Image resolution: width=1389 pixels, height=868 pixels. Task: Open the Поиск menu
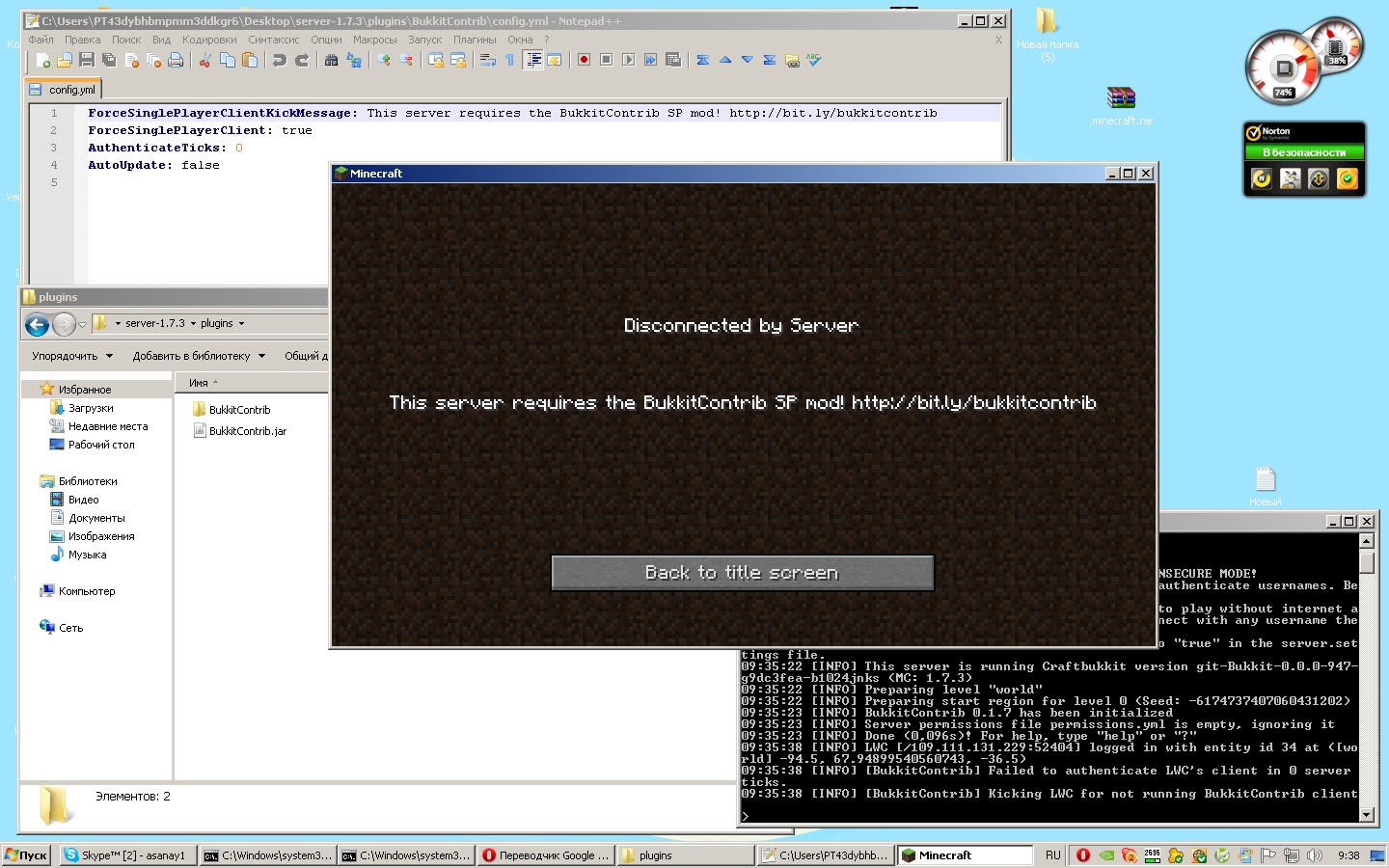pyautogui.click(x=126, y=40)
